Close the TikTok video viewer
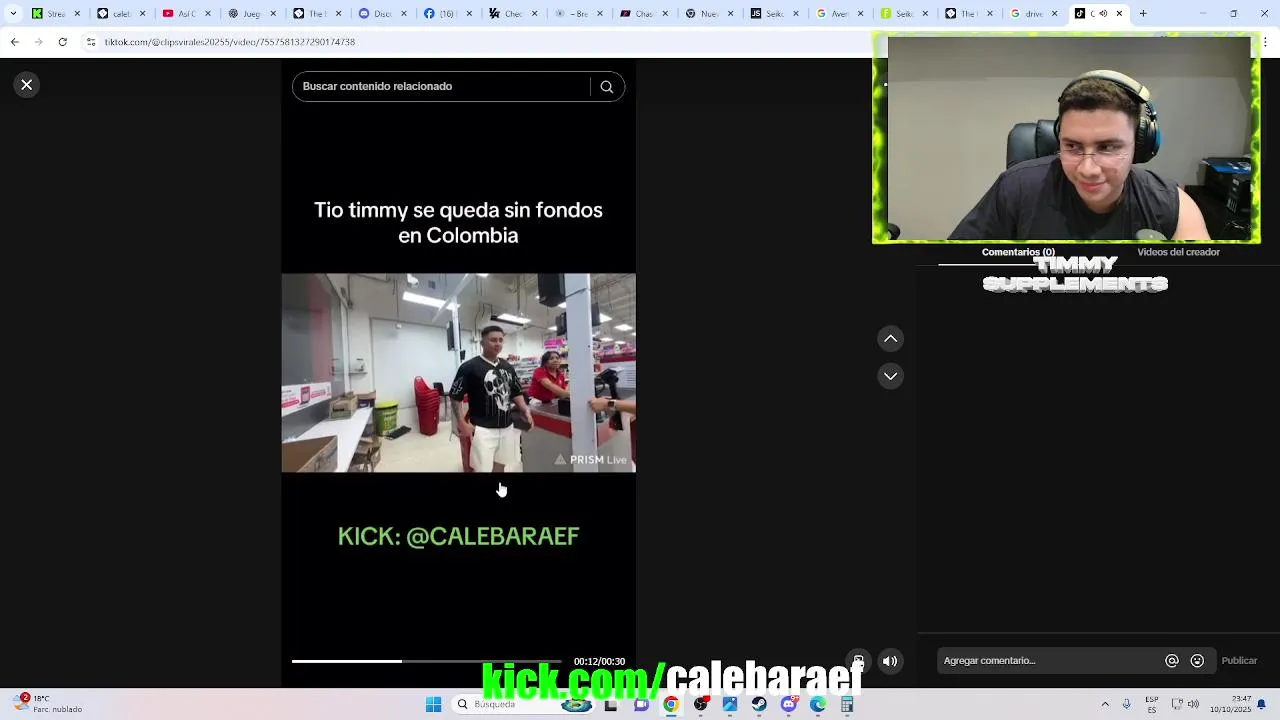This screenshot has width=1280, height=720. (x=27, y=85)
